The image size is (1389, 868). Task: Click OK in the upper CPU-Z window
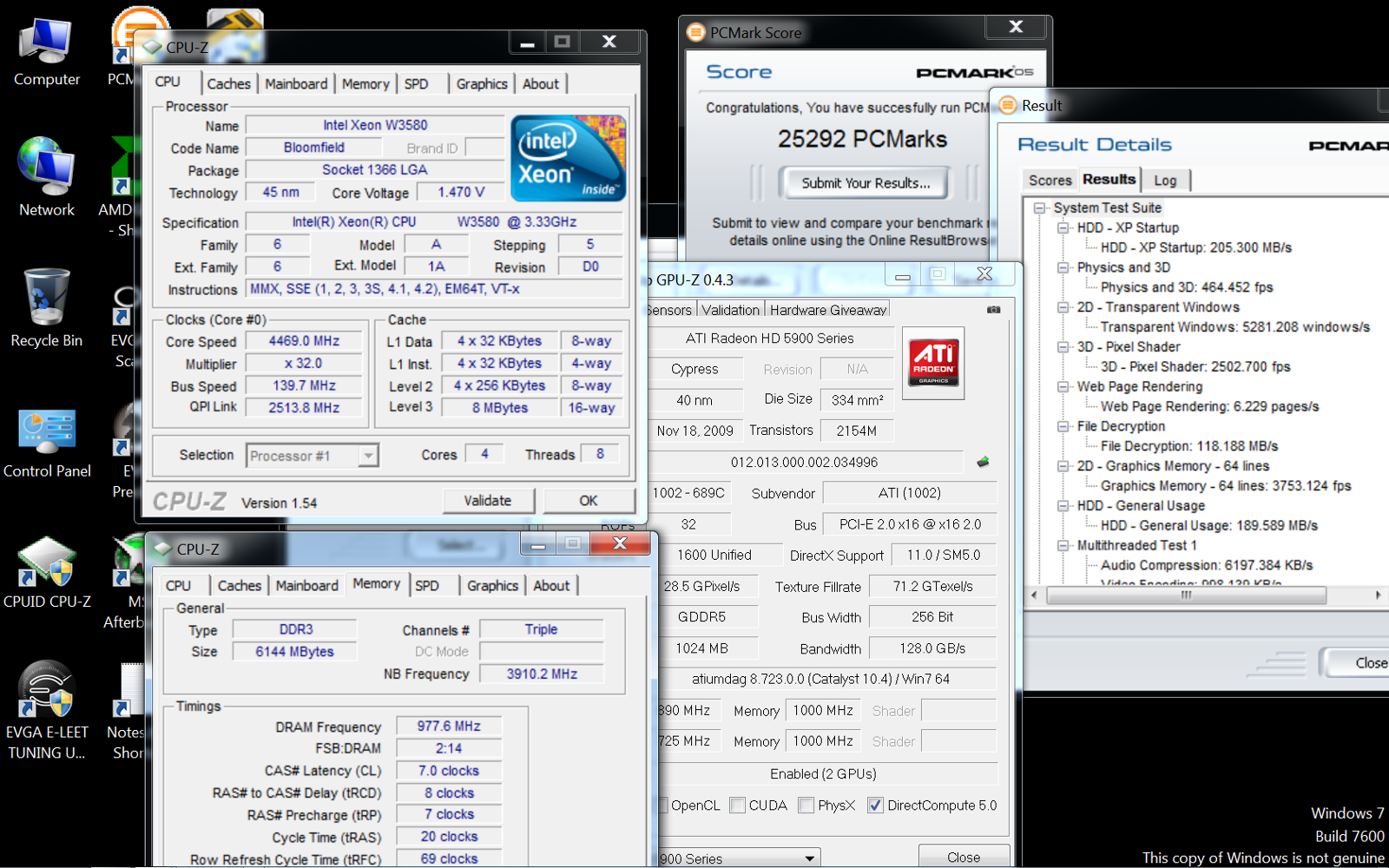pos(589,501)
